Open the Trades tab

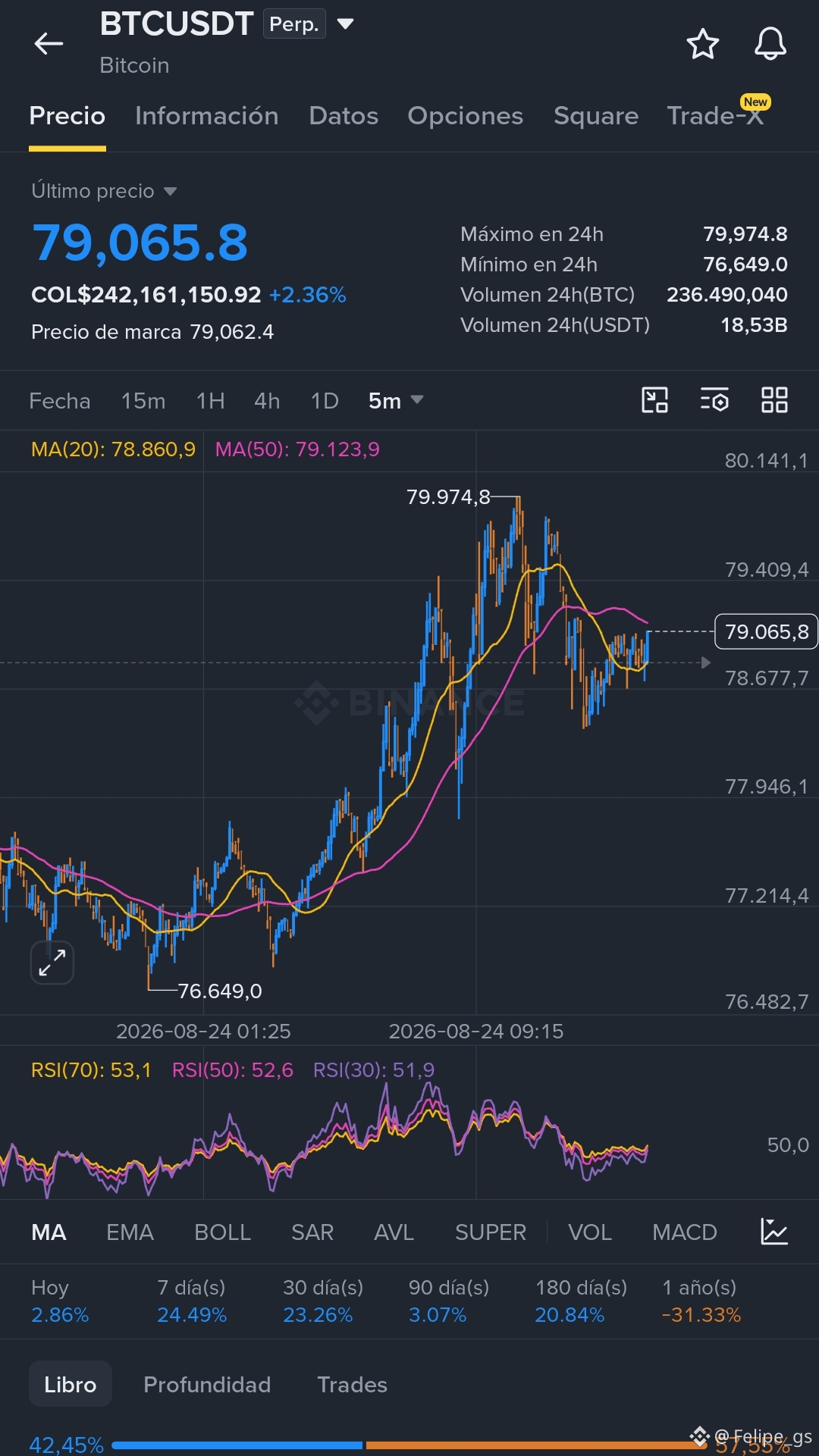coord(352,1385)
